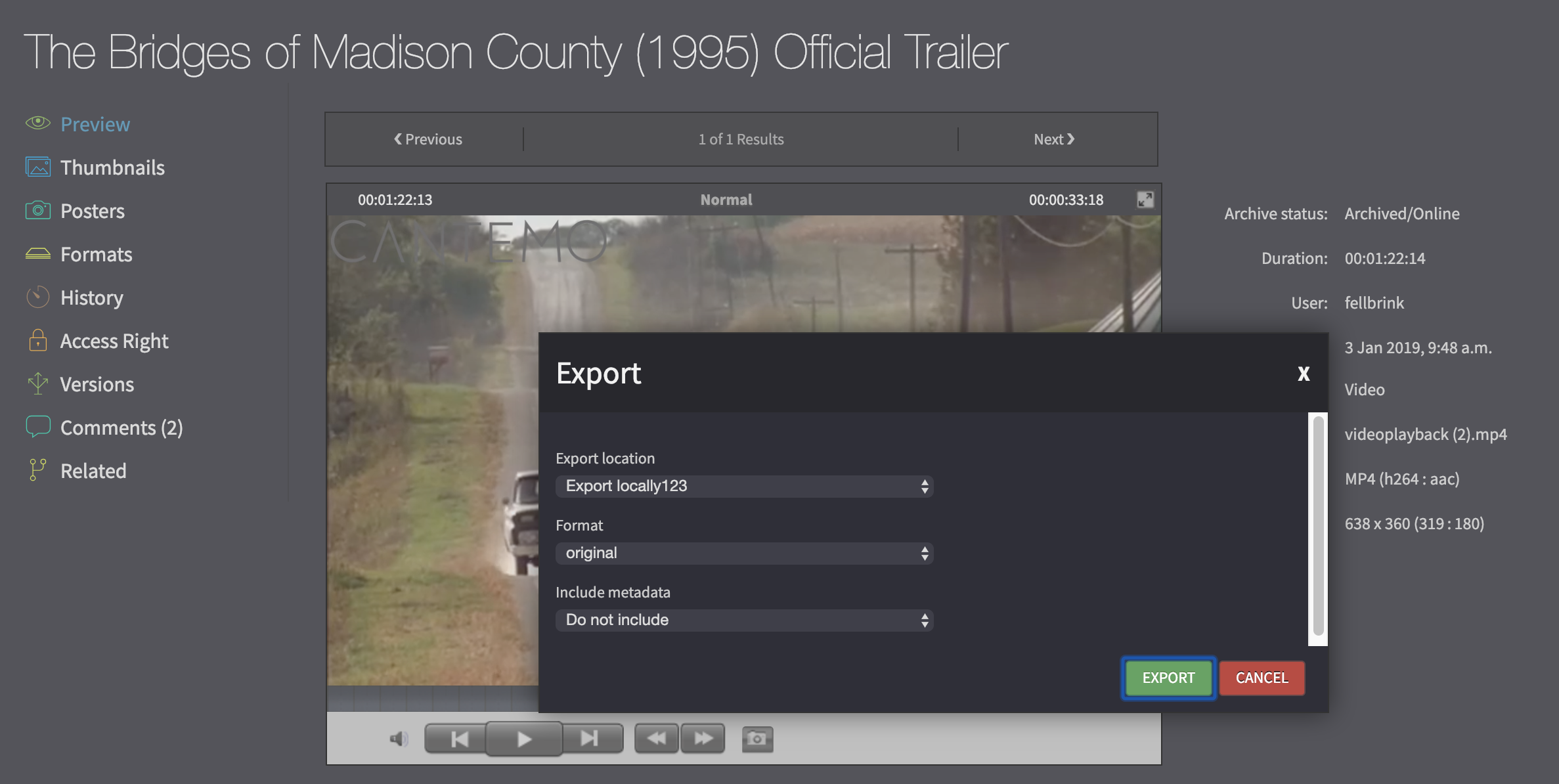1559x784 pixels.
Task: Open the Access Right tab
Action: coord(114,341)
